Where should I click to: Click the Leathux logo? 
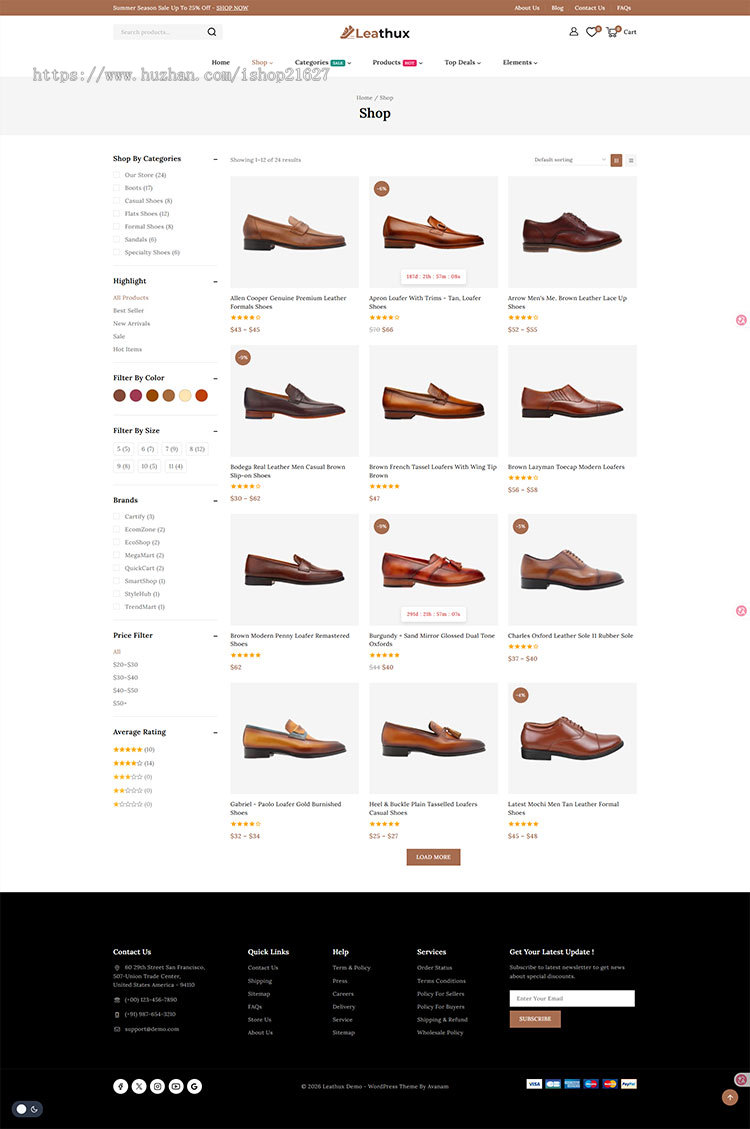[375, 32]
